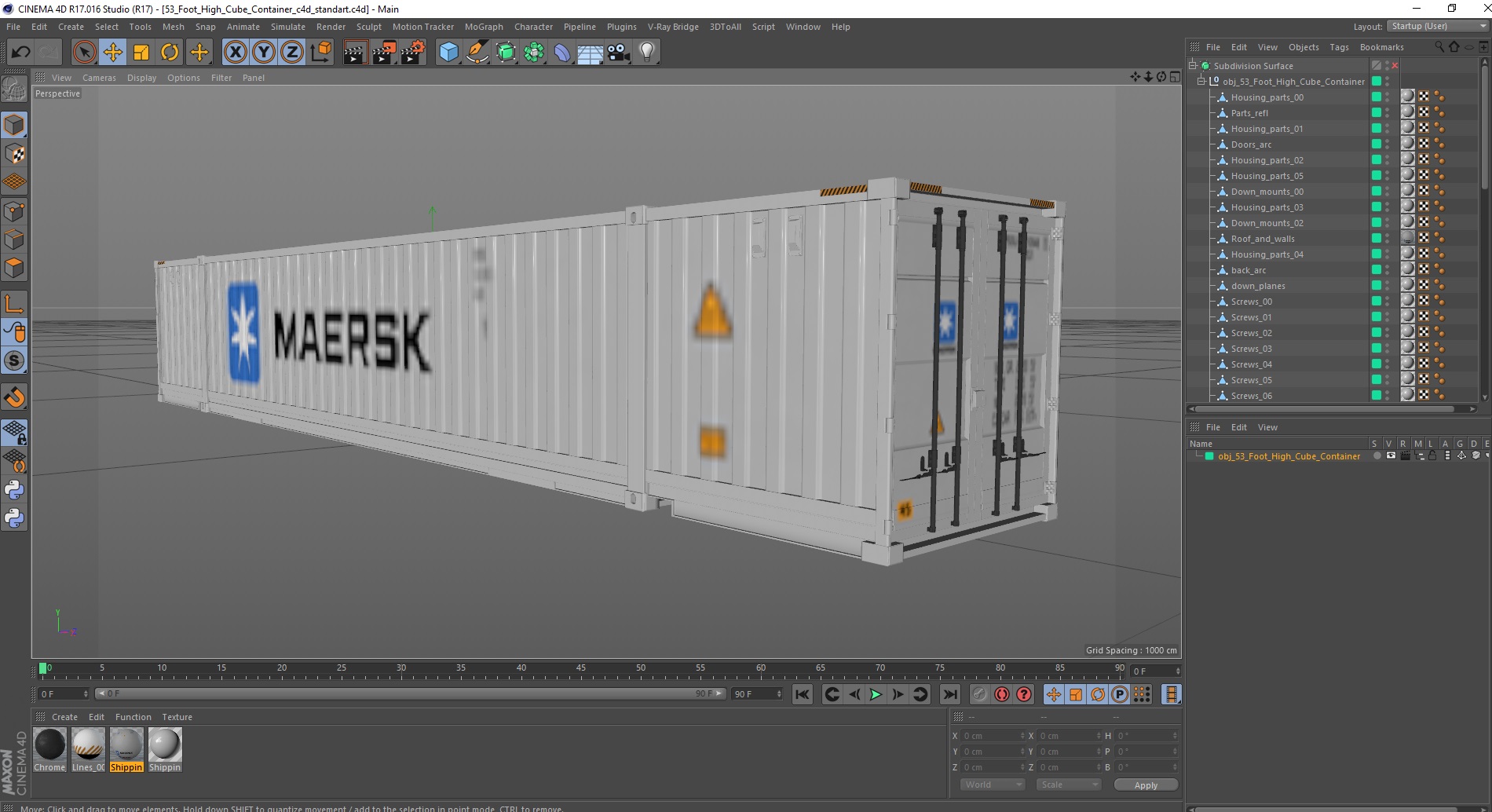
Task: Add a Camera object
Action: [x=619, y=53]
